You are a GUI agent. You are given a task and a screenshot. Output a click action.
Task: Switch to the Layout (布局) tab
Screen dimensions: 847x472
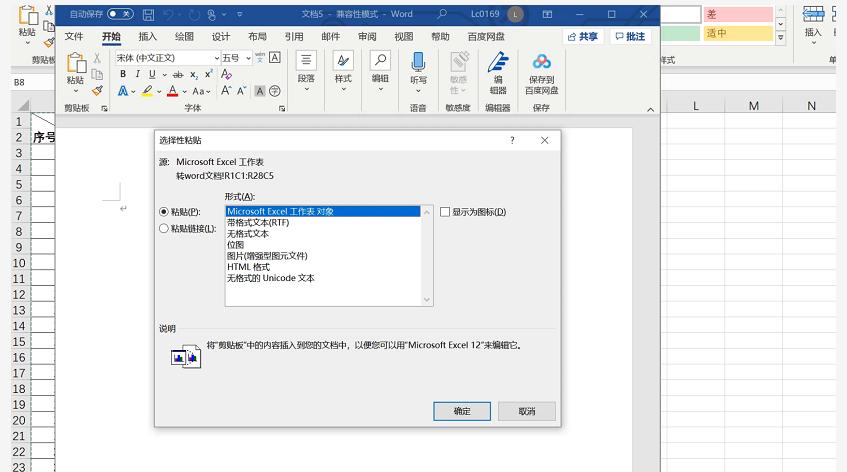(257, 36)
